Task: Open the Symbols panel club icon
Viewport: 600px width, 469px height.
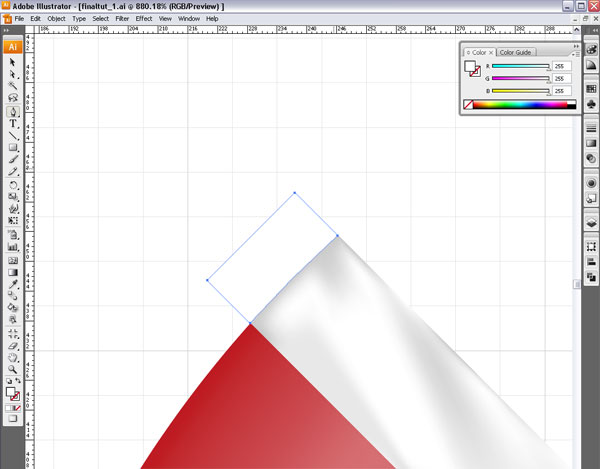Action: click(x=591, y=104)
